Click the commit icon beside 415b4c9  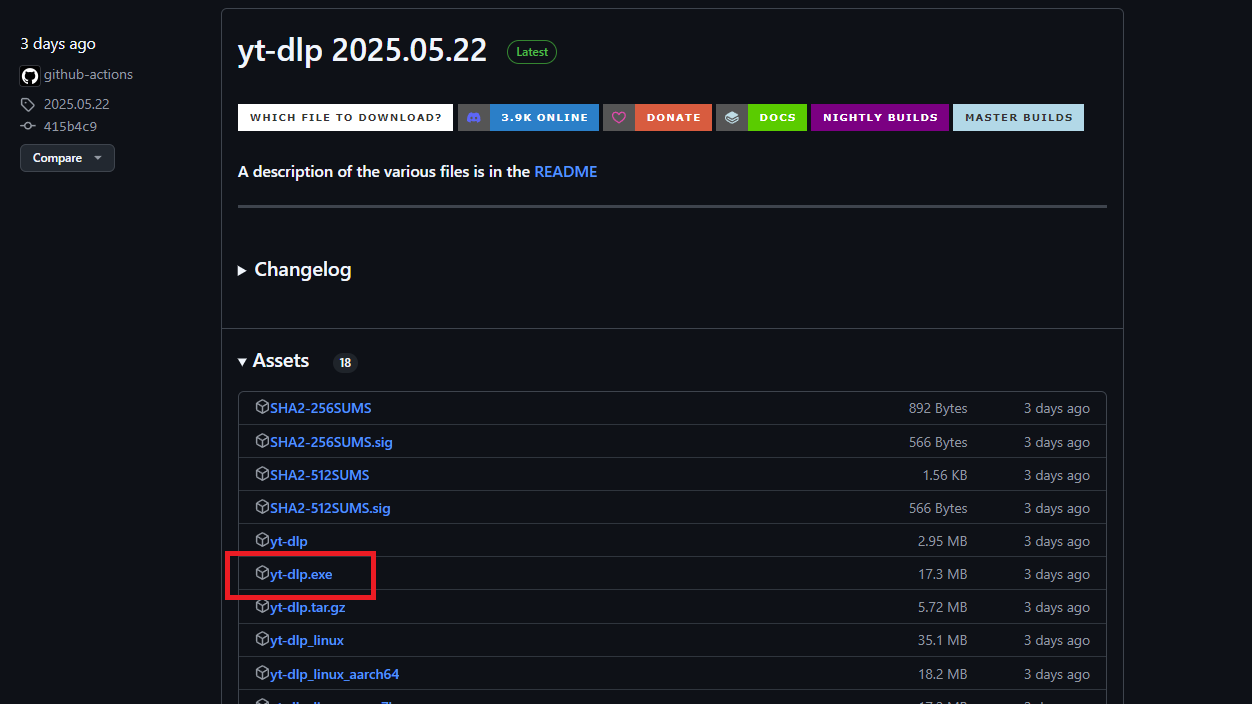click(x=28, y=126)
